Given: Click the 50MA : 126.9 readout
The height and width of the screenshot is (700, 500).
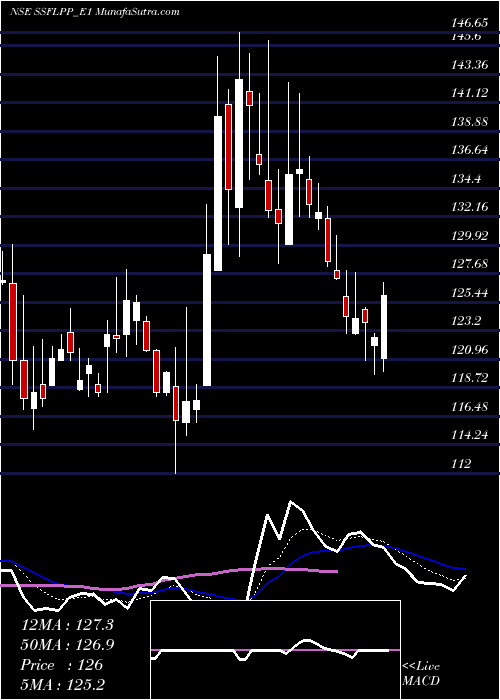Looking at the screenshot, I should (x=67, y=645).
